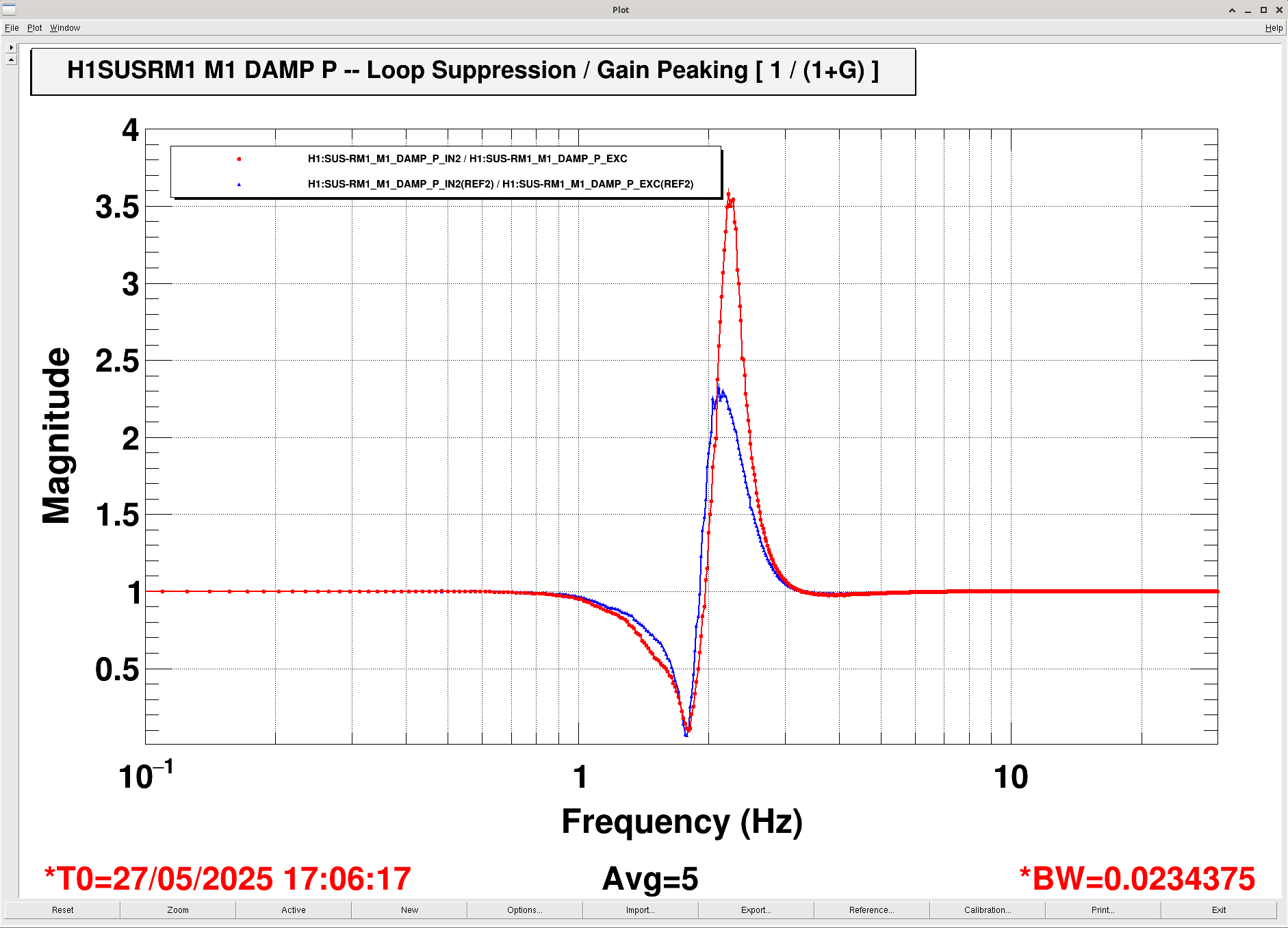Open the Help menu
The height and width of the screenshot is (928, 1288).
[1274, 28]
